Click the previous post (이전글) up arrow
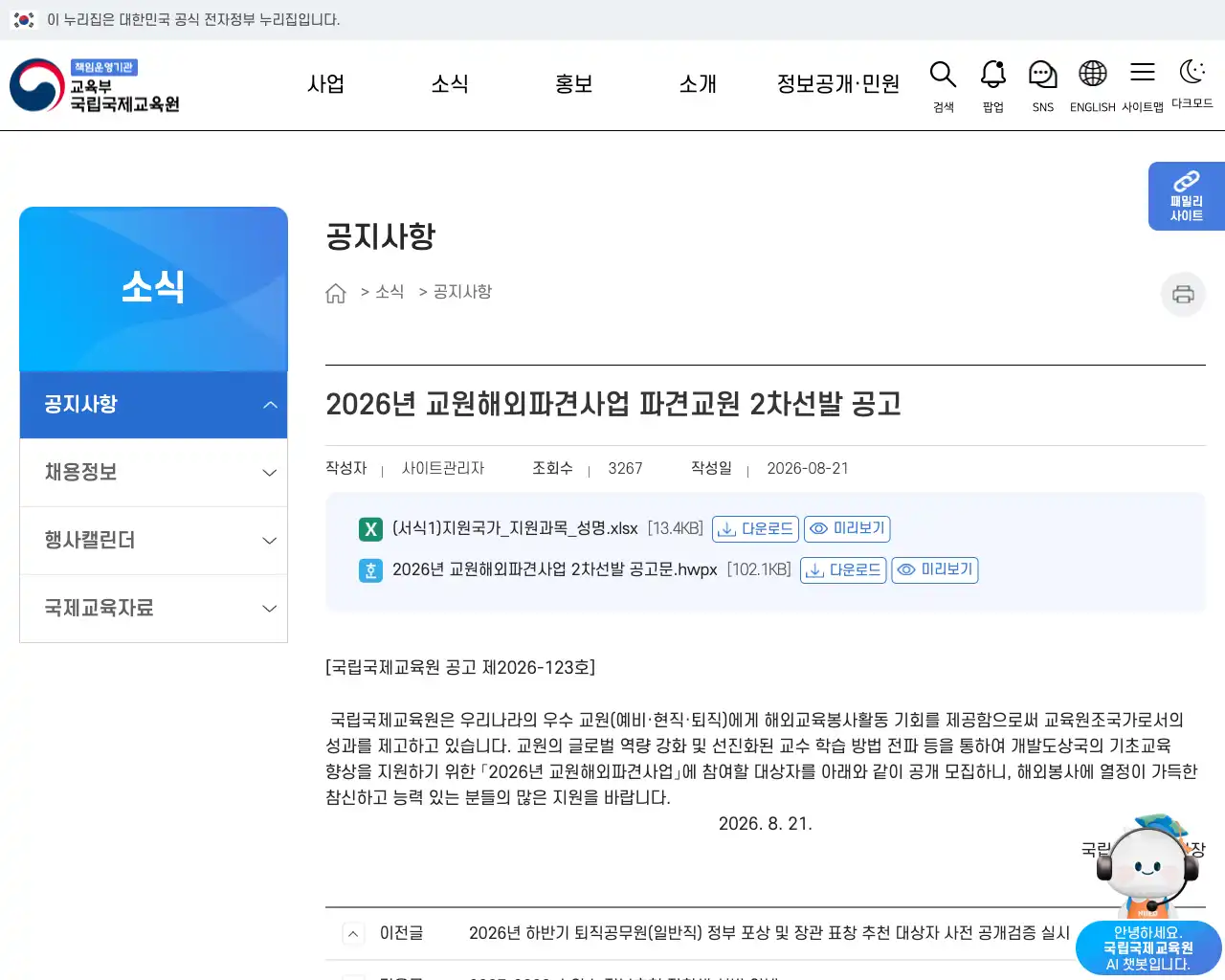Viewport: 1225px width, 980px height. (x=353, y=934)
